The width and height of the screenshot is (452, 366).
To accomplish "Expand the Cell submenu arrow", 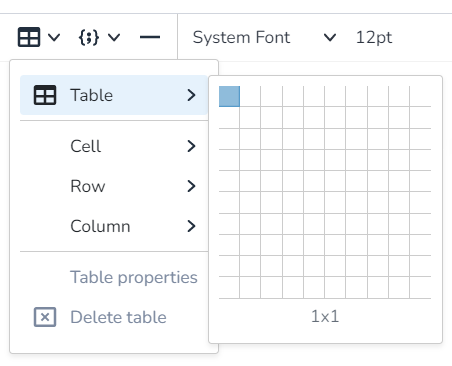I will pyautogui.click(x=191, y=146).
